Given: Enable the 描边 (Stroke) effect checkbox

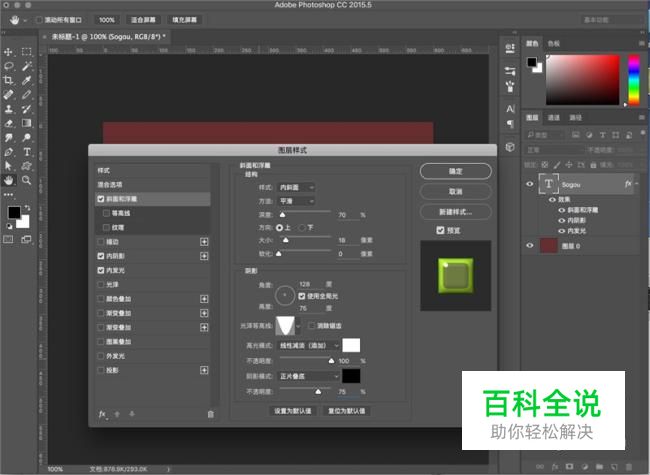Looking at the screenshot, I should 101,242.
